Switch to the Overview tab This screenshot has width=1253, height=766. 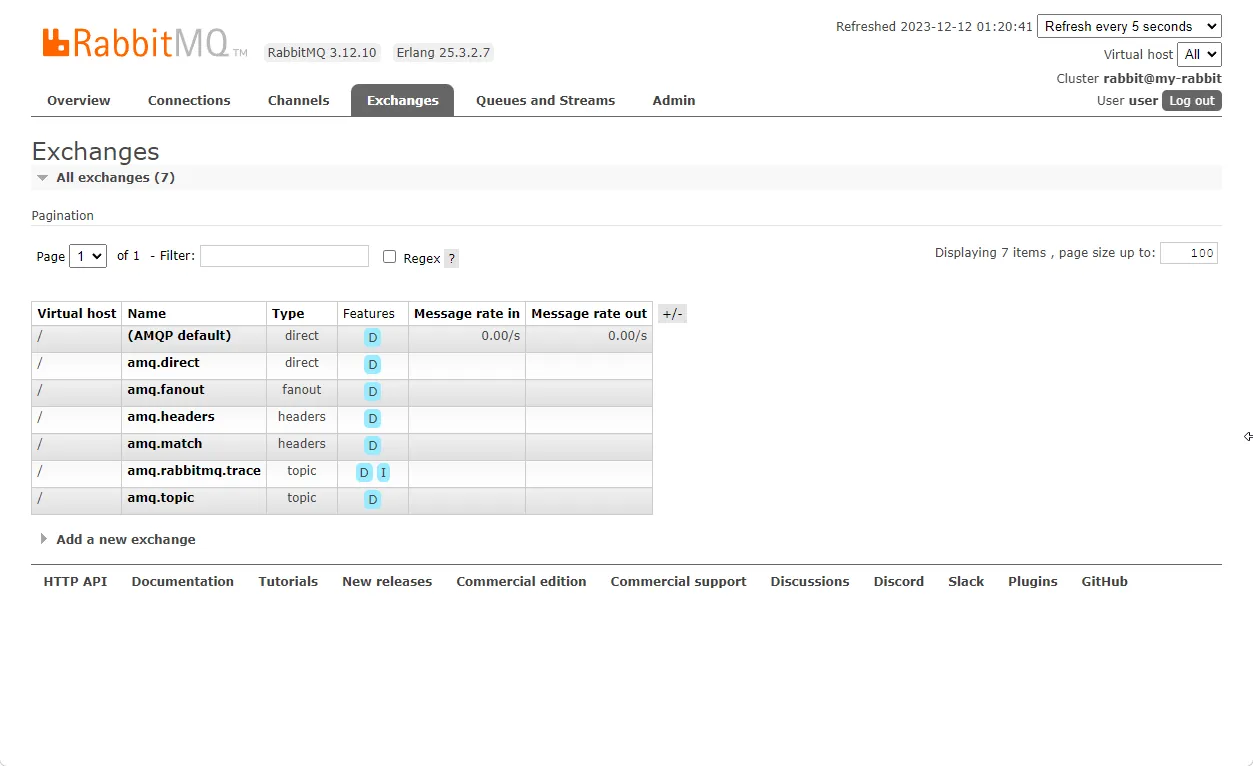[x=78, y=100]
